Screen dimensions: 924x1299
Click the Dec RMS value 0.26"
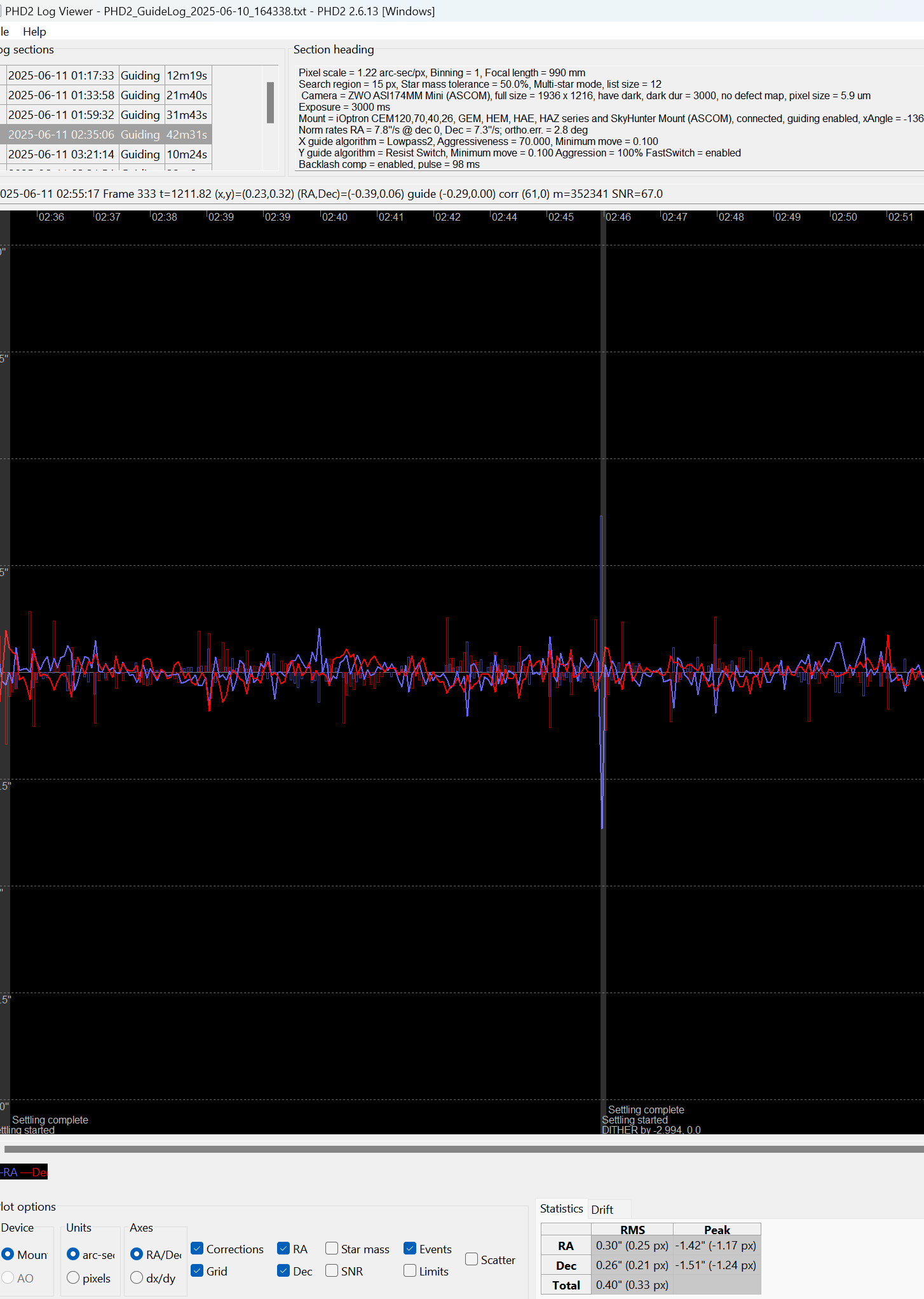click(632, 1265)
